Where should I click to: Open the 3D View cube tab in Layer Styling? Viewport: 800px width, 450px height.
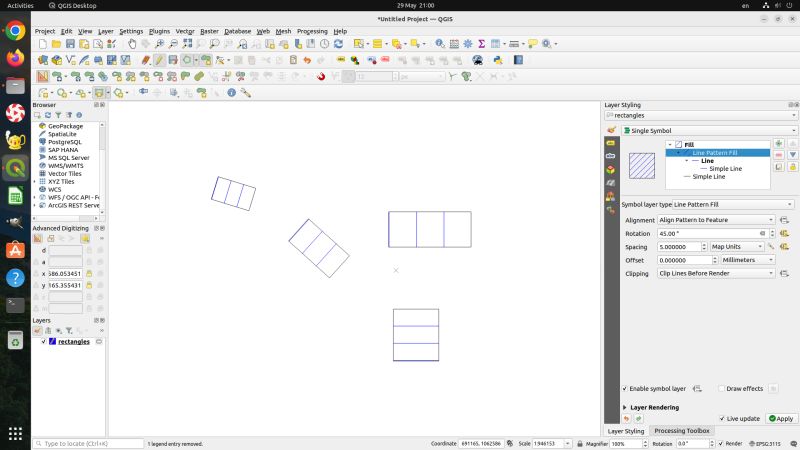611,169
